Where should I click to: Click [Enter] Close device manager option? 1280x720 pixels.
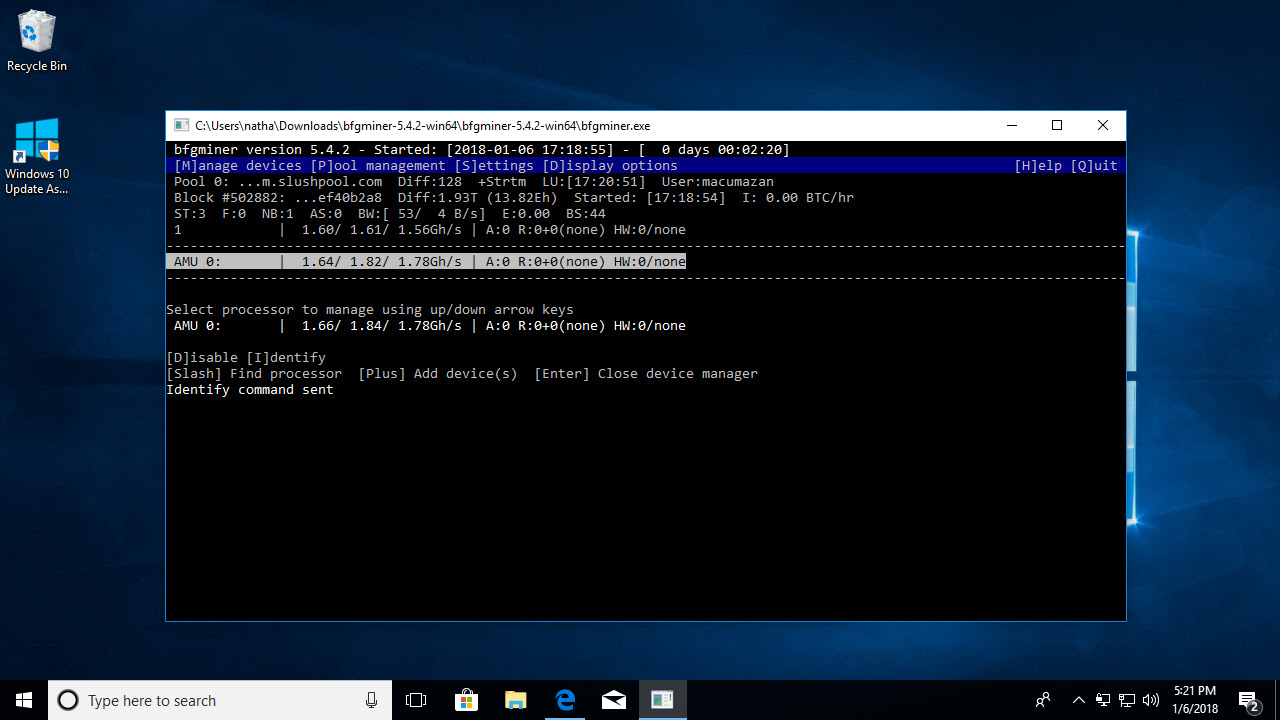(646, 374)
